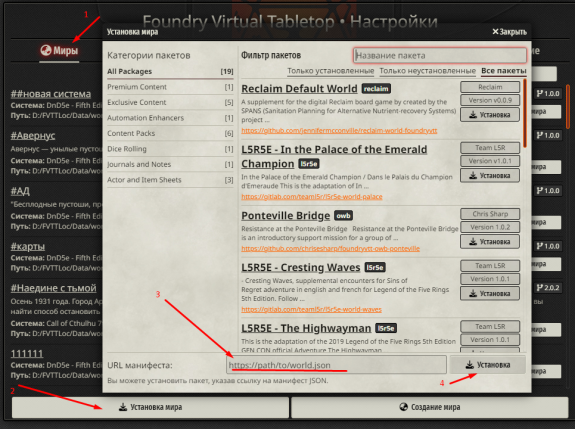This screenshot has height=429, width=575.
Task: Click l5r5e tag beside The Highwayman
Action: [x=386, y=328]
